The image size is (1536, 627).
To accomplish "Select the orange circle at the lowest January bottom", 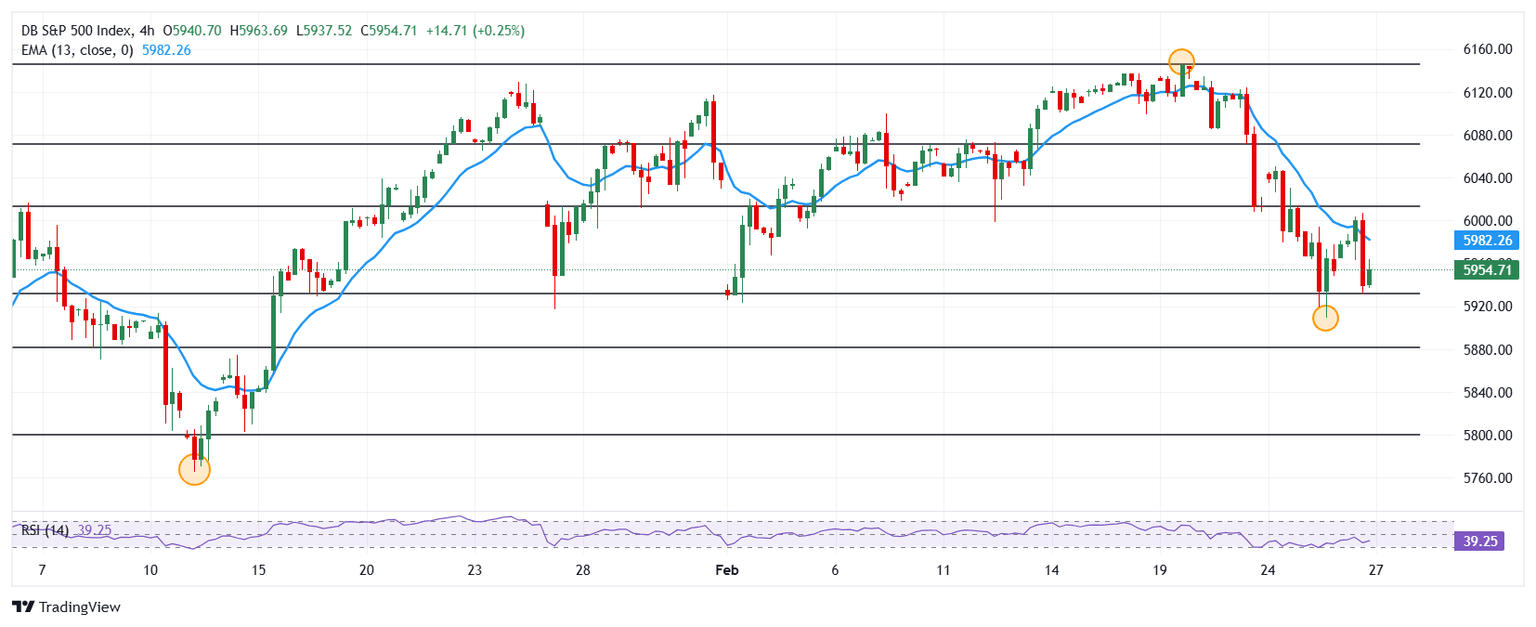I will coord(194,469).
